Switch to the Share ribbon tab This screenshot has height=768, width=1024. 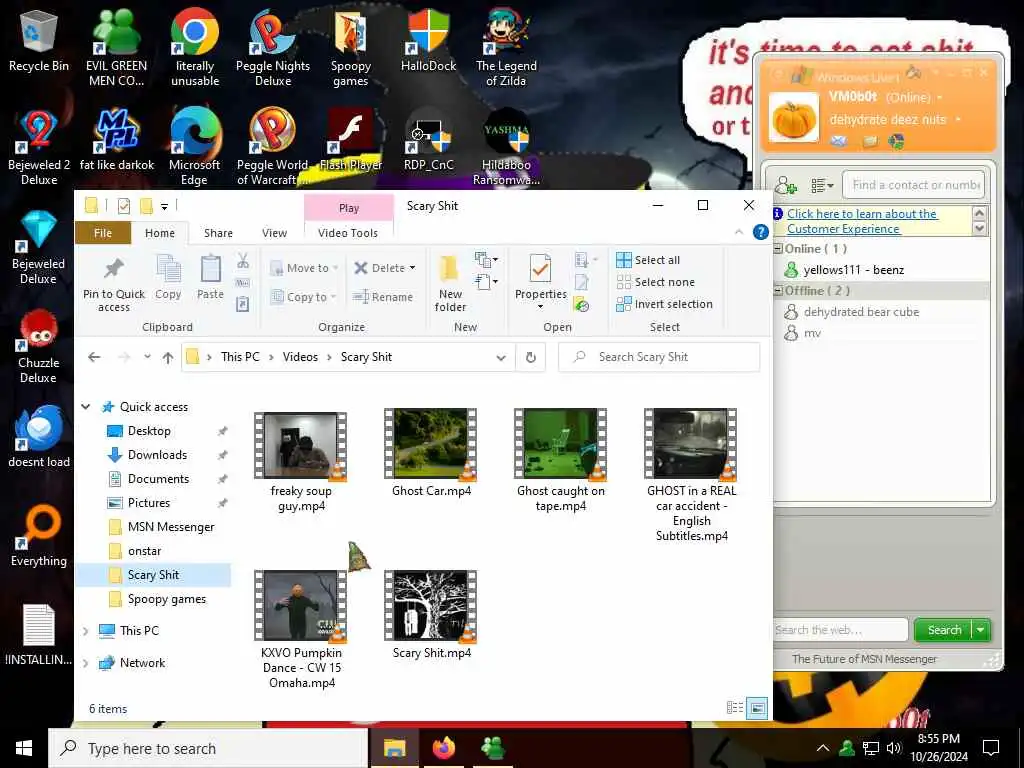tap(218, 233)
